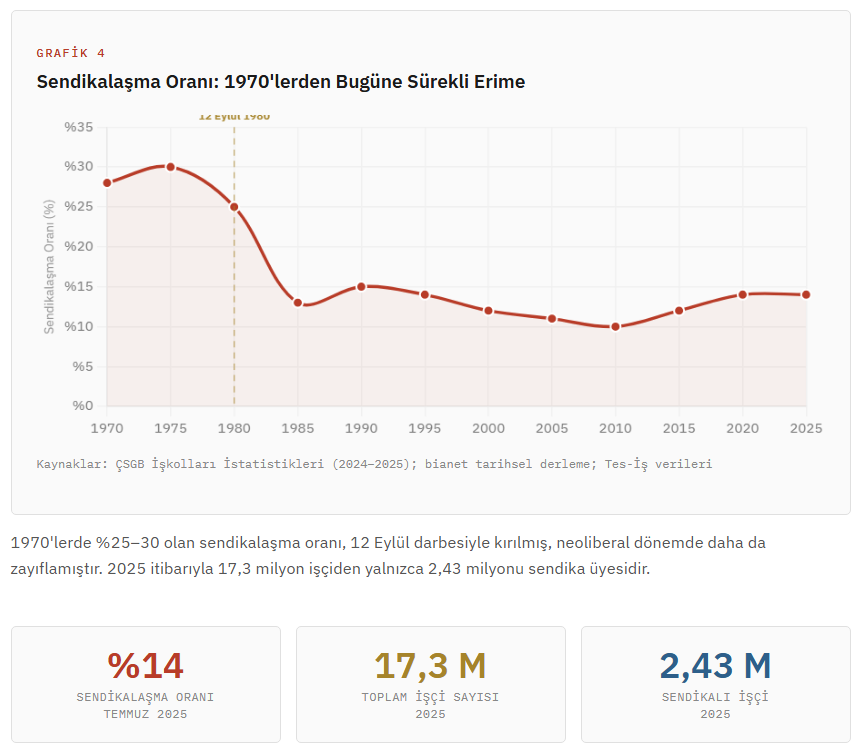Click the 2010 lowest data point
Viewport: 858px width, 752px height.
coord(615,327)
